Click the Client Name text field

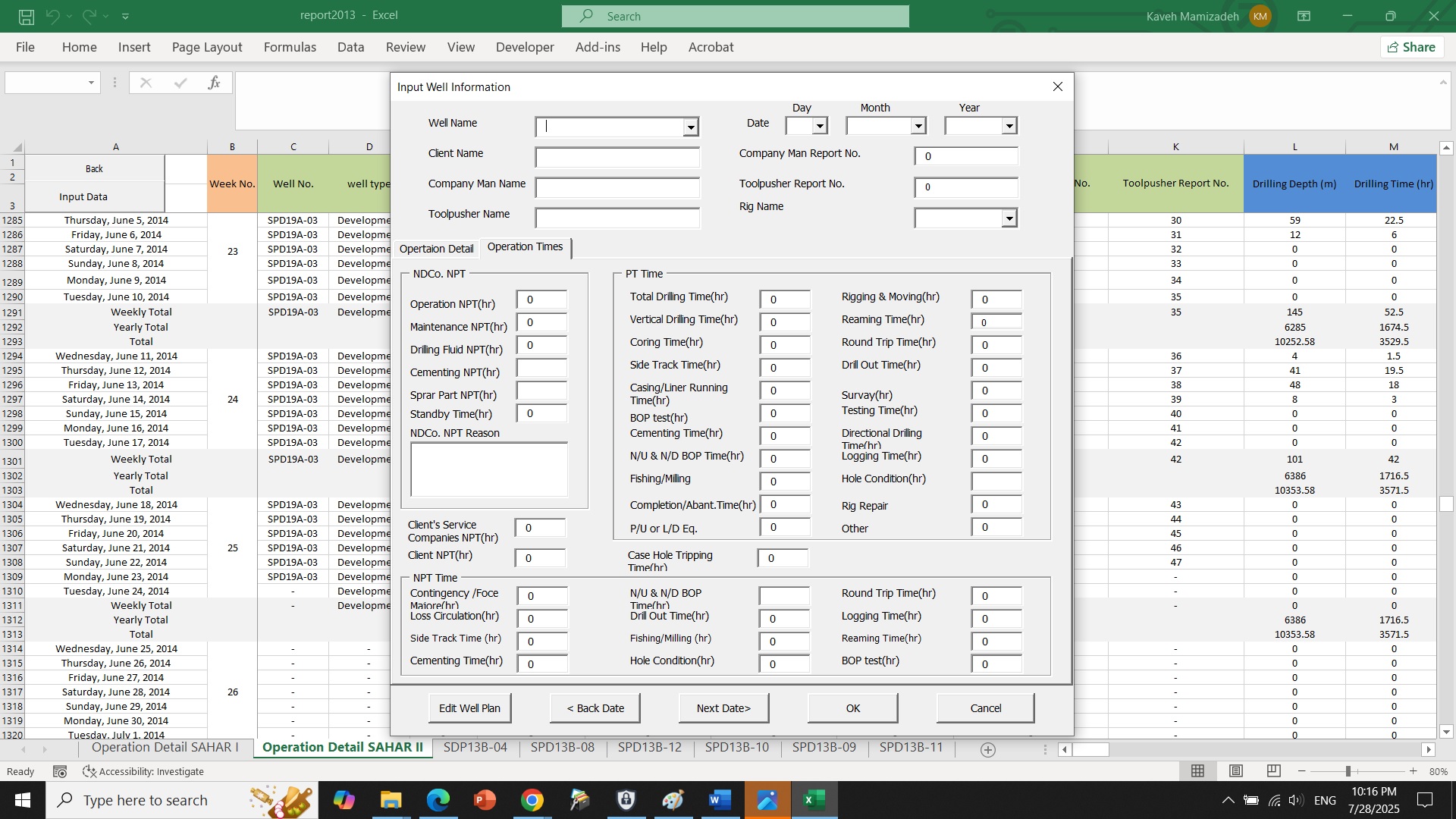tap(617, 157)
